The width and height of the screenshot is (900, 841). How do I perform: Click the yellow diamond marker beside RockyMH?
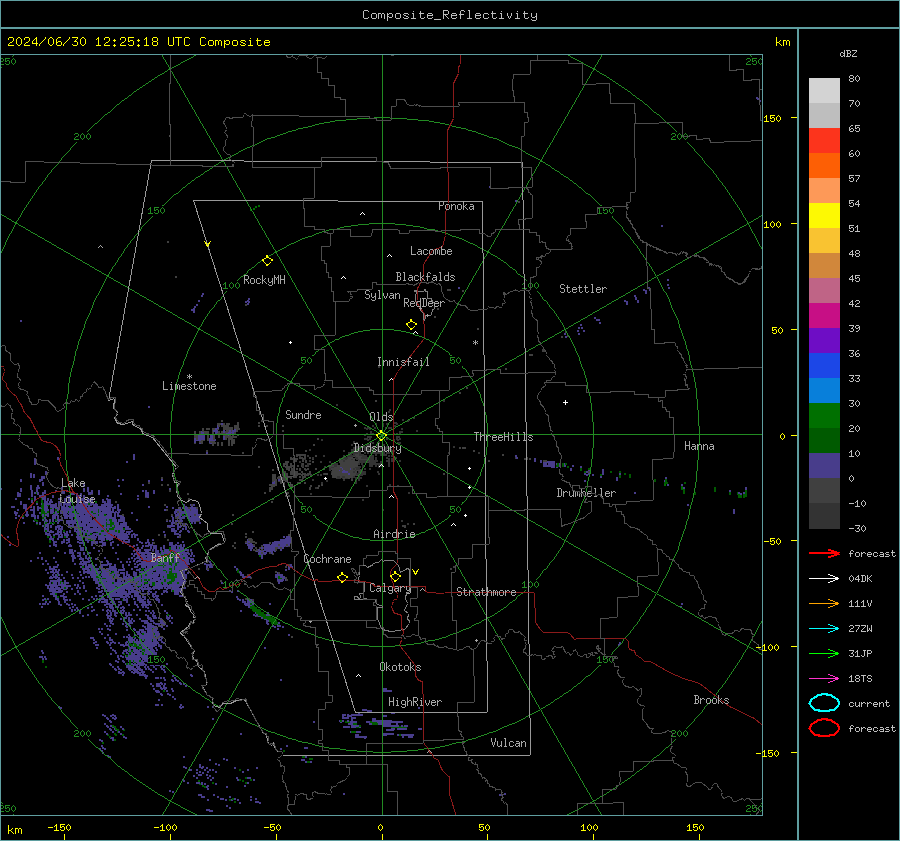(x=267, y=261)
